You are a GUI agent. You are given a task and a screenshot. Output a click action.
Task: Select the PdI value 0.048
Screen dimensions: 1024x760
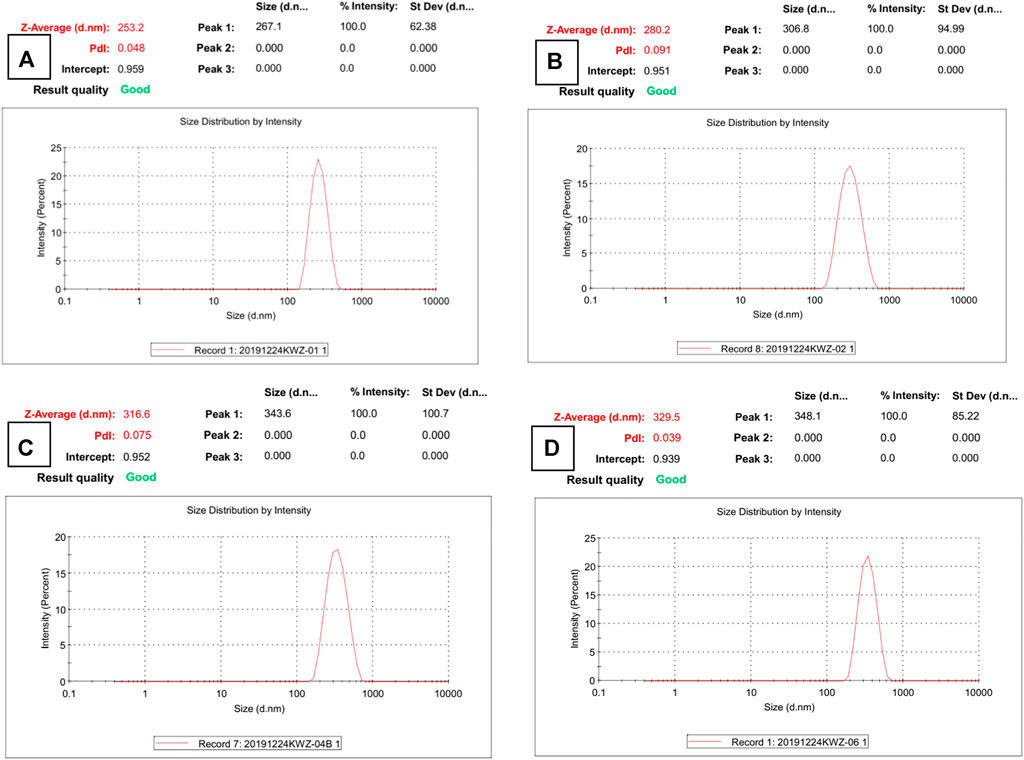[131, 48]
